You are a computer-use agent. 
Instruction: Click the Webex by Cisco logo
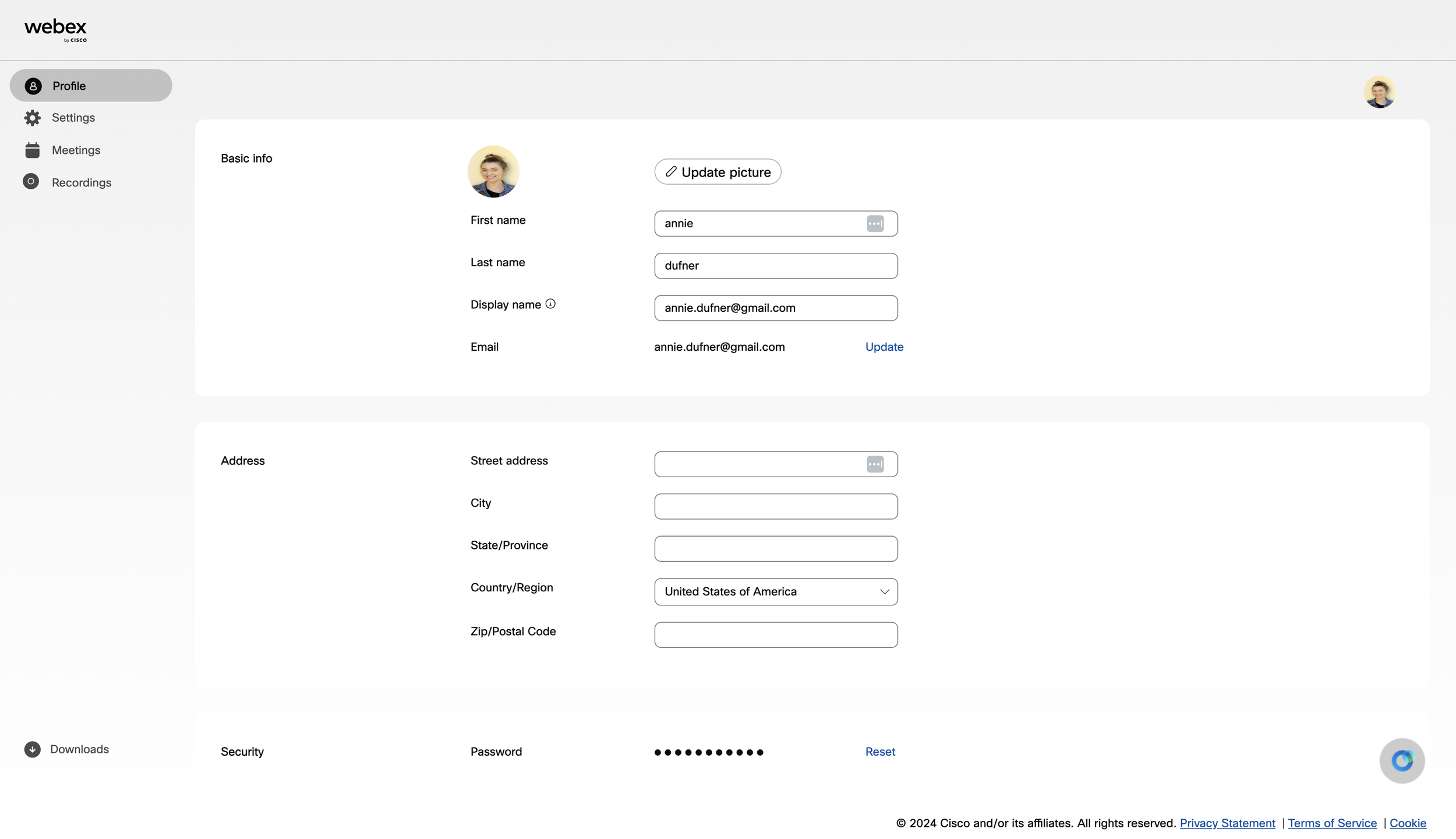55,30
